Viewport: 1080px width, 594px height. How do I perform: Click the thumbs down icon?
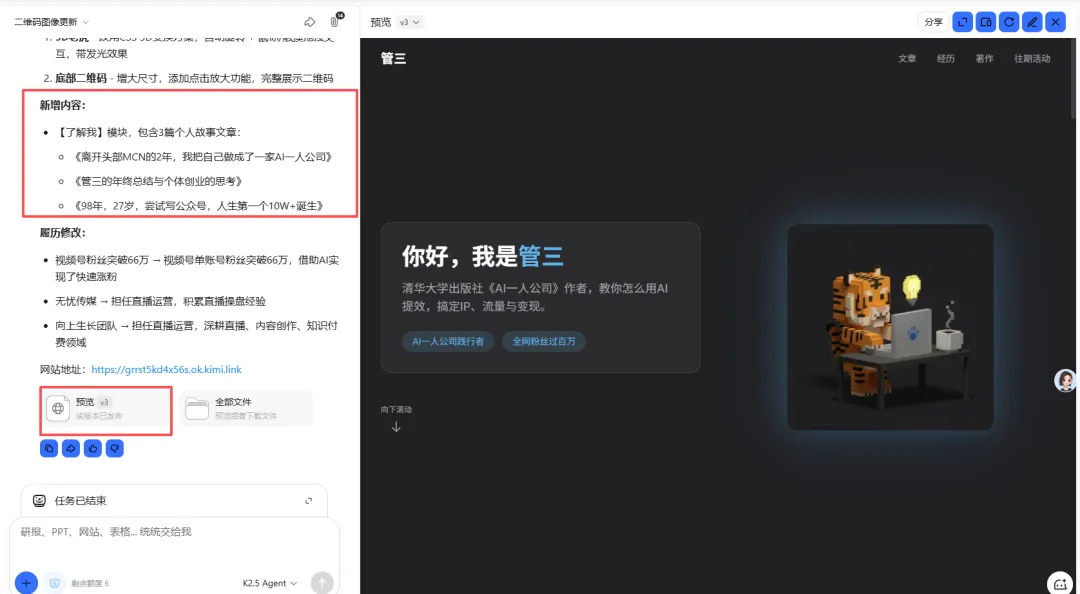point(115,449)
